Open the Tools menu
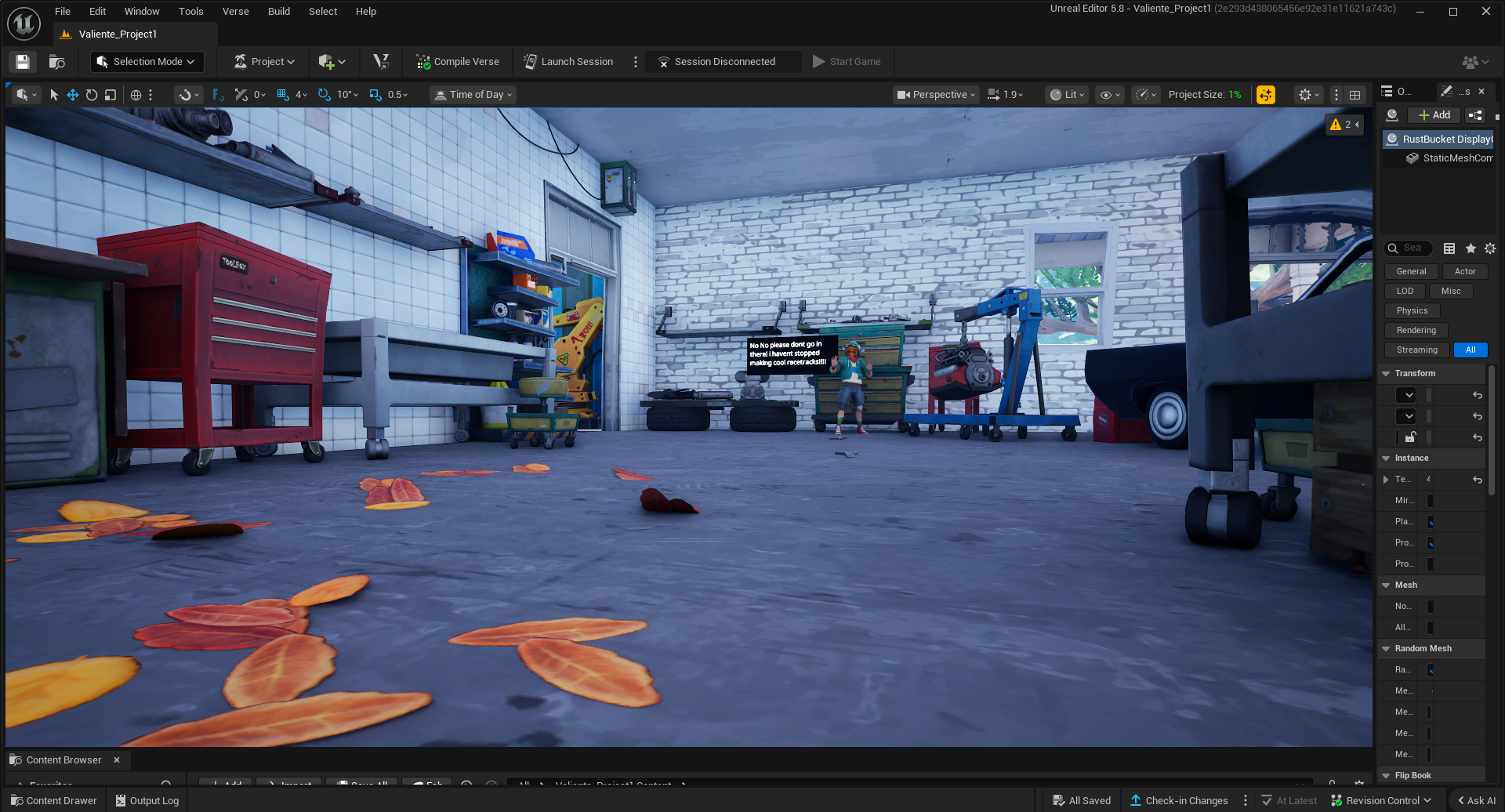This screenshot has height=812, width=1505. coord(190,12)
